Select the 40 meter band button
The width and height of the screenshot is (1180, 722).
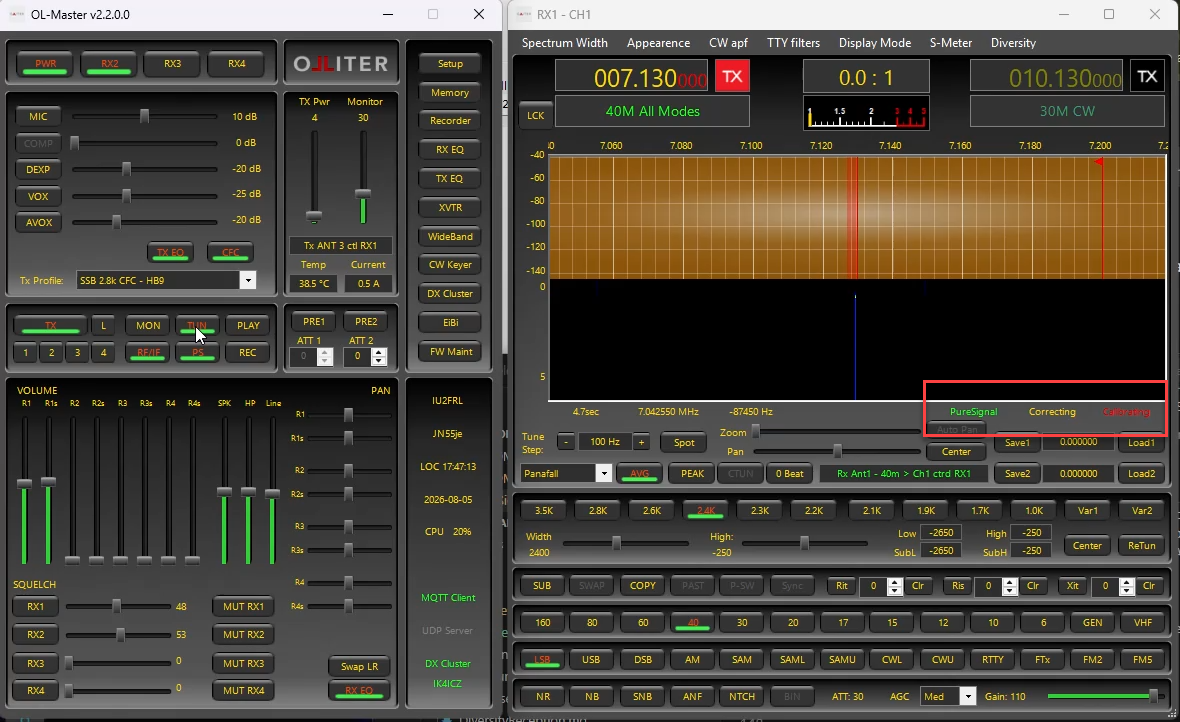(693, 623)
